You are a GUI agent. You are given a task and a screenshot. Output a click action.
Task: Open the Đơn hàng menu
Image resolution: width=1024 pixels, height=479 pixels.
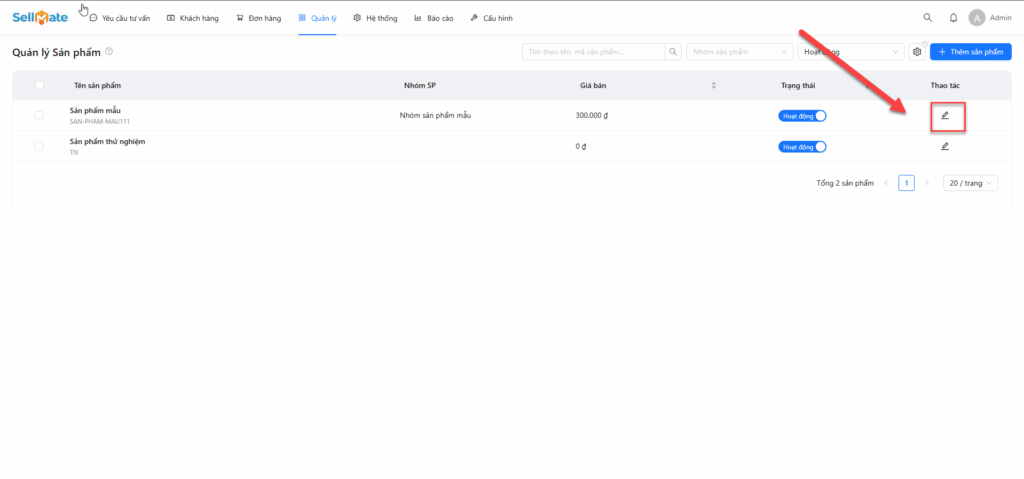pos(259,18)
